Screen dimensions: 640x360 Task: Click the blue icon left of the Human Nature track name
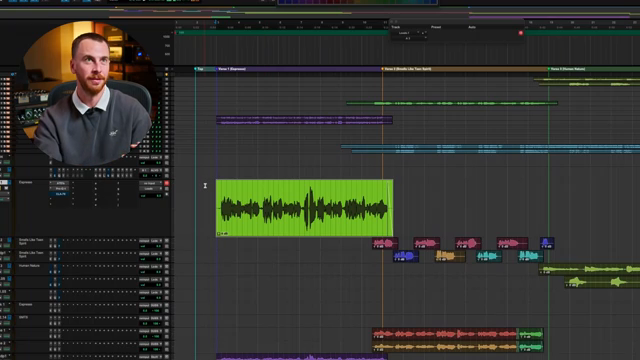click(x=9, y=266)
